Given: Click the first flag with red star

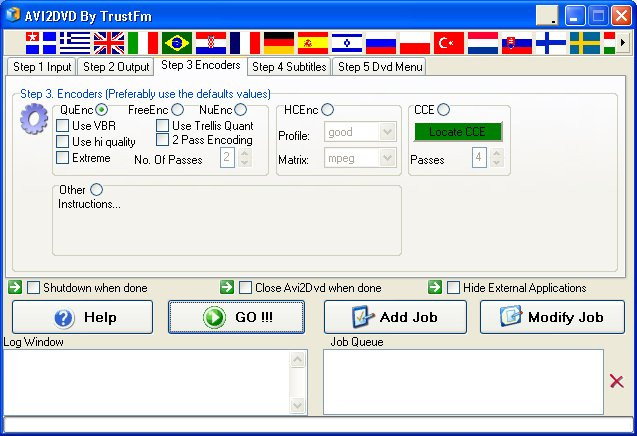Looking at the screenshot, I should click(41, 43).
